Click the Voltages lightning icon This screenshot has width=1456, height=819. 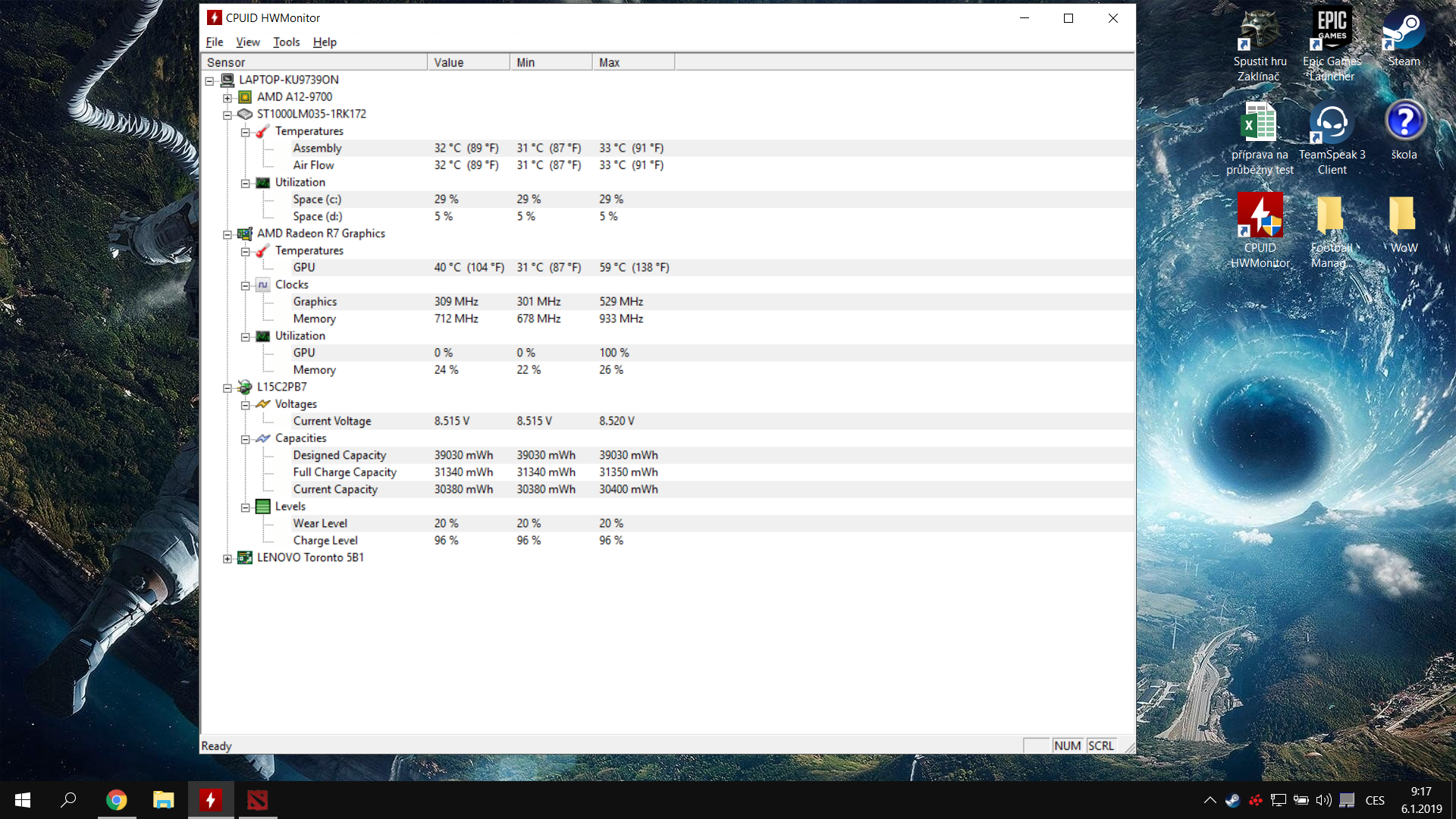(263, 404)
